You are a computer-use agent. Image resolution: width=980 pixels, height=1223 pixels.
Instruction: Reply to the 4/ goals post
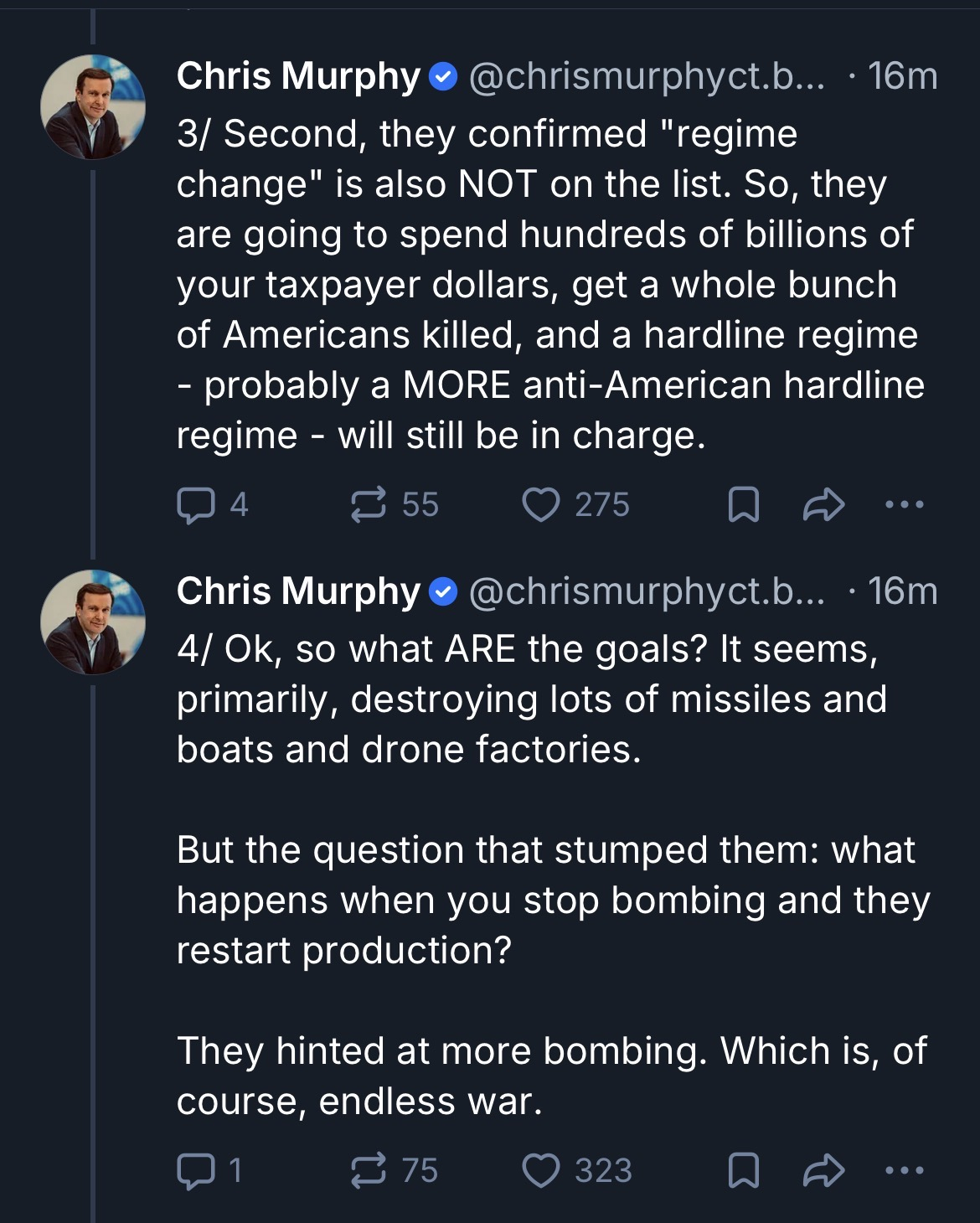tap(196, 1171)
